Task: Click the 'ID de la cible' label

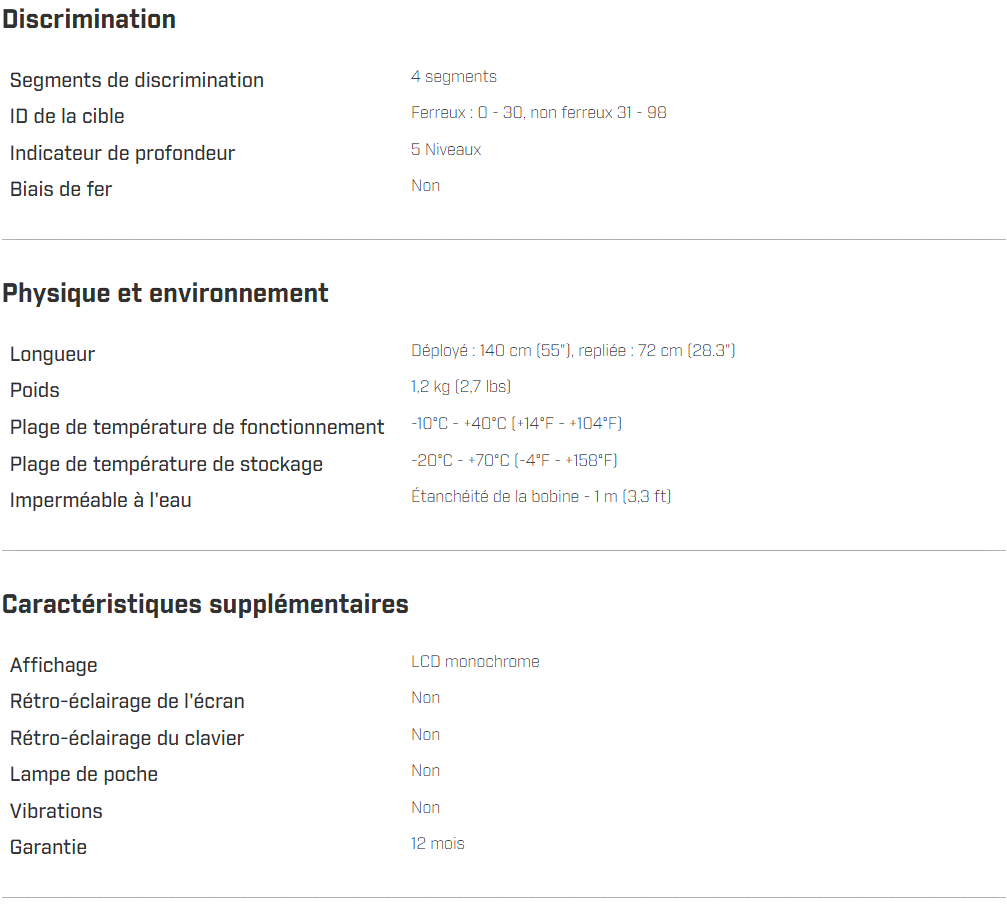Action: [x=67, y=116]
